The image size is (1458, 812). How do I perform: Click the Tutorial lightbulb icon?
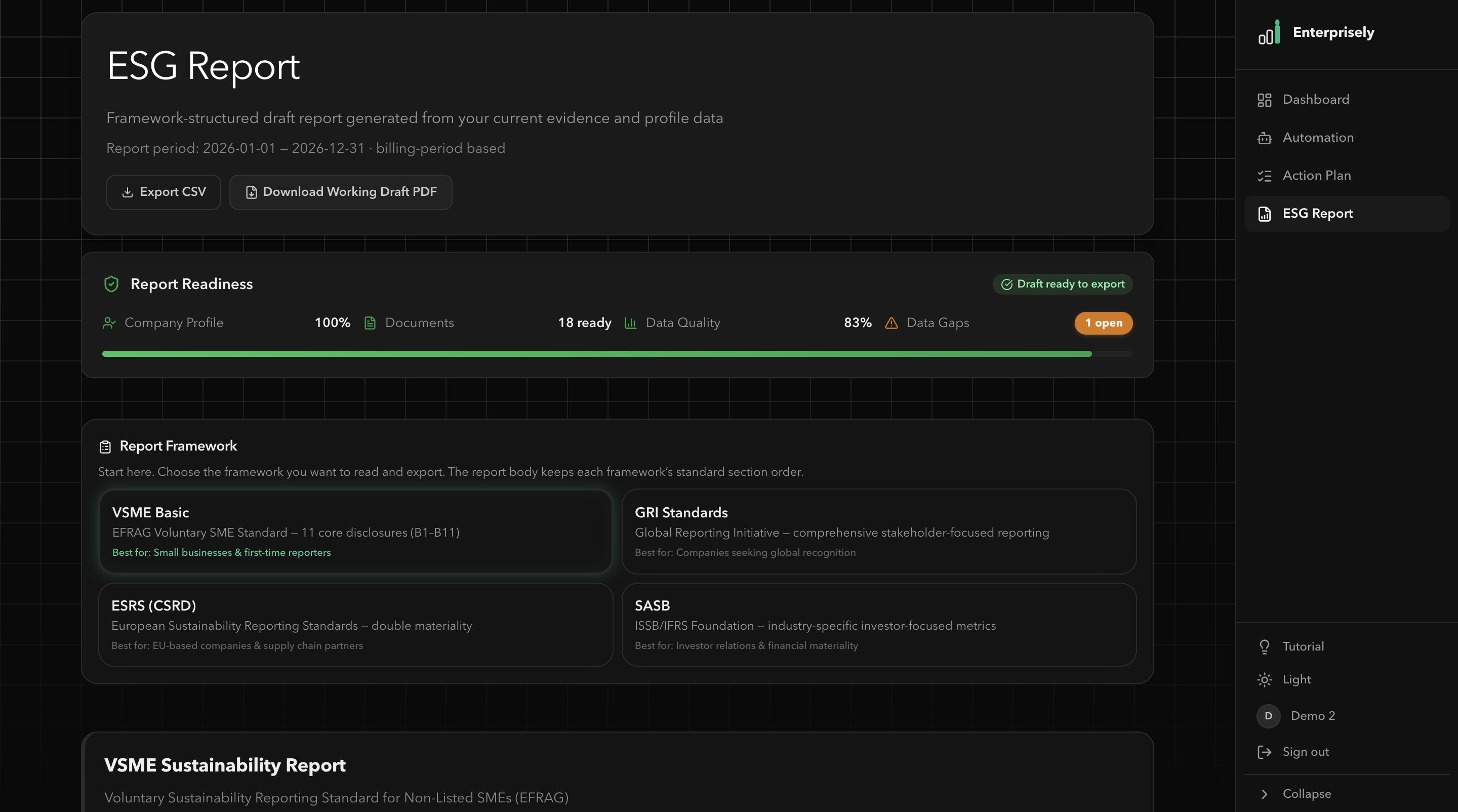tap(1264, 646)
